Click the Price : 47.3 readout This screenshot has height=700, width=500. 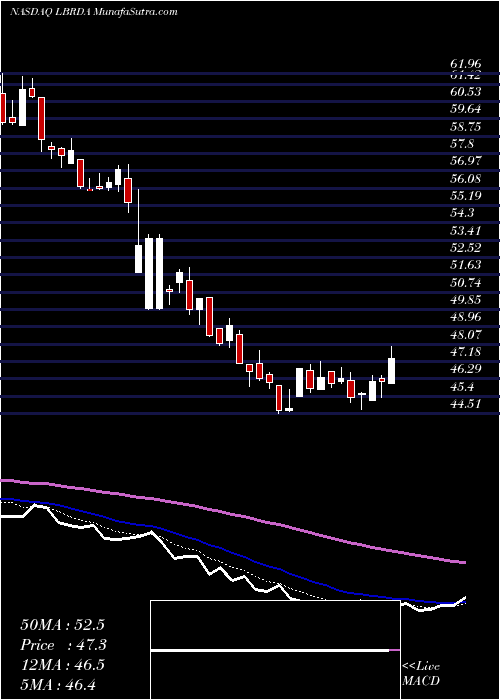(62, 645)
